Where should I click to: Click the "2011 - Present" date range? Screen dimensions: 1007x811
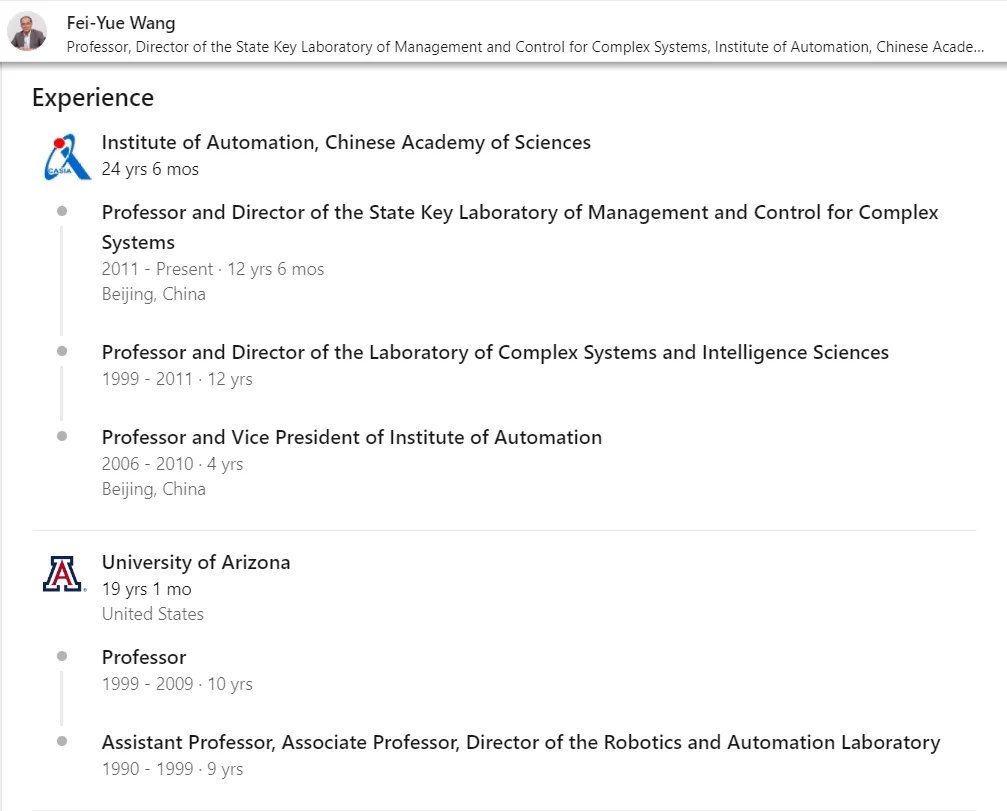pyautogui.click(x=157, y=269)
